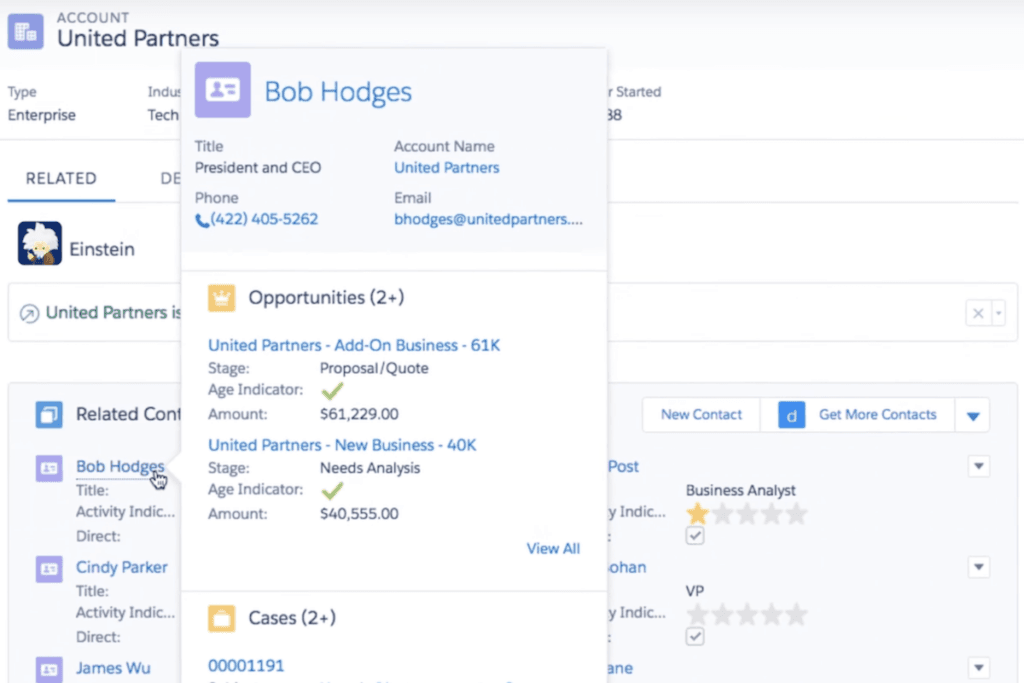Click the Opportunities (2+) section heading
Screen dimensions: 1024x683
[x=326, y=298]
